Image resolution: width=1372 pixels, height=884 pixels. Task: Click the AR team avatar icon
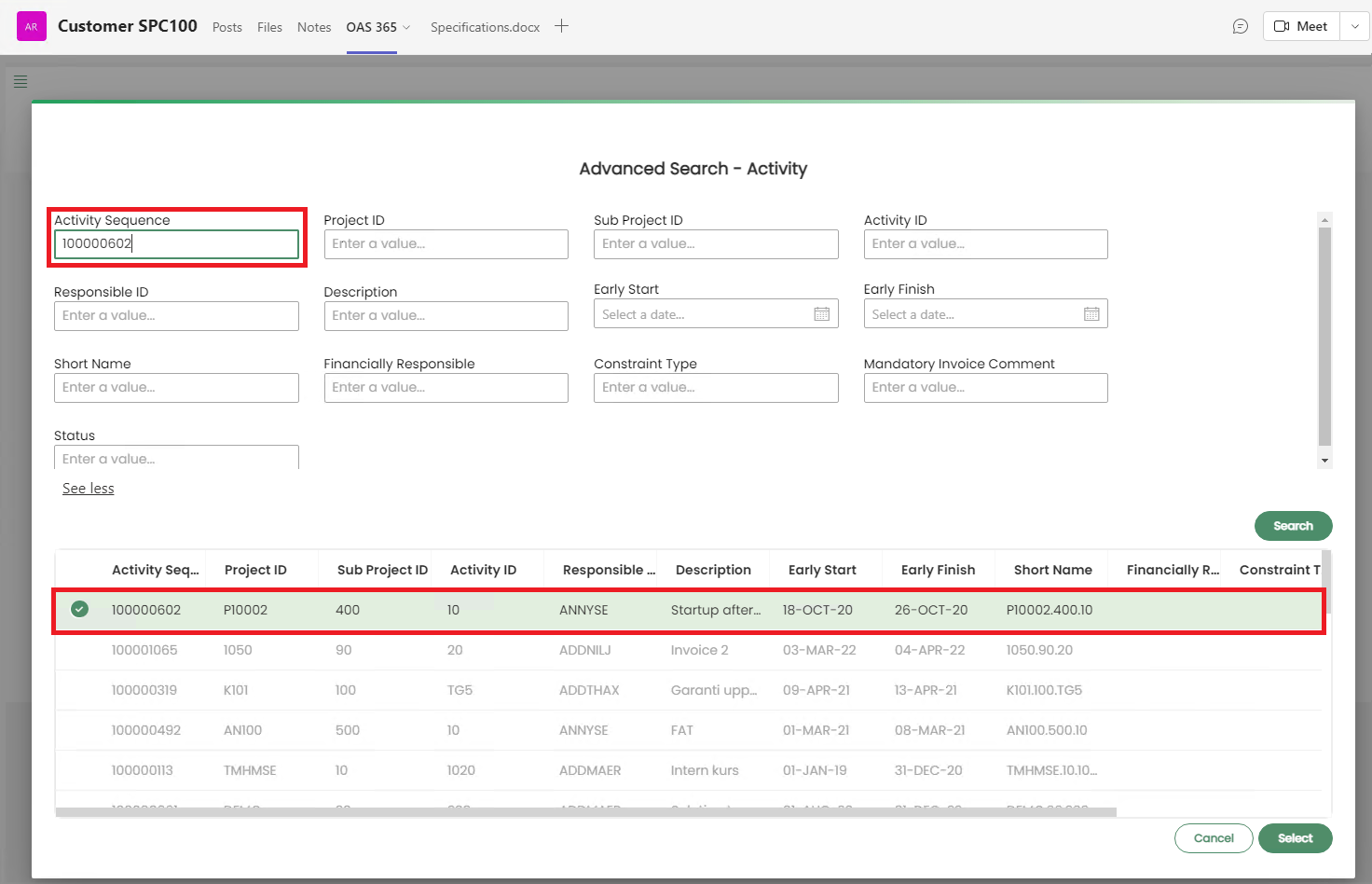click(32, 26)
